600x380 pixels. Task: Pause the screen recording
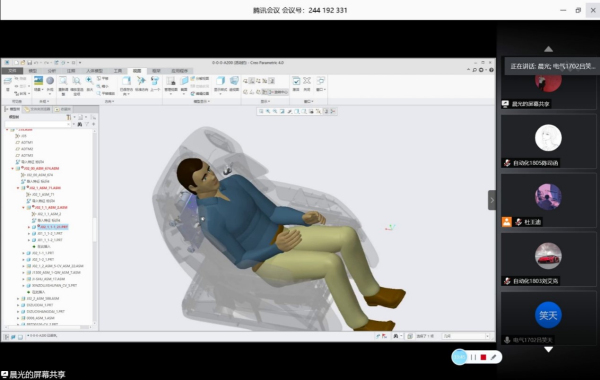[x=473, y=357]
